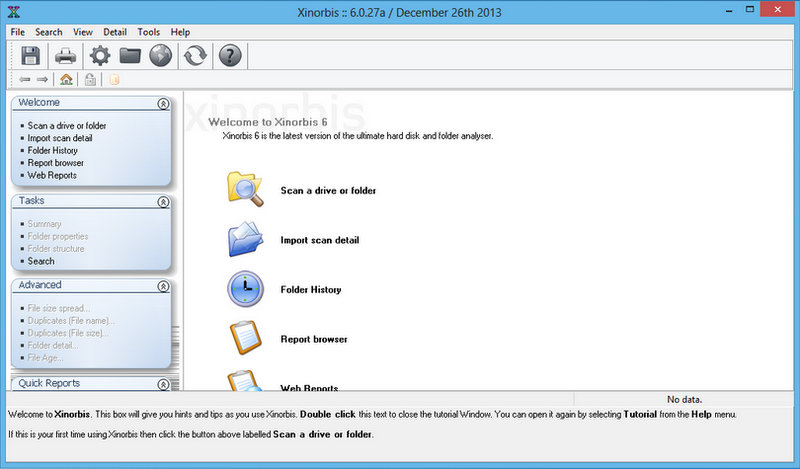Click the home icon in navigation bar

(66, 80)
